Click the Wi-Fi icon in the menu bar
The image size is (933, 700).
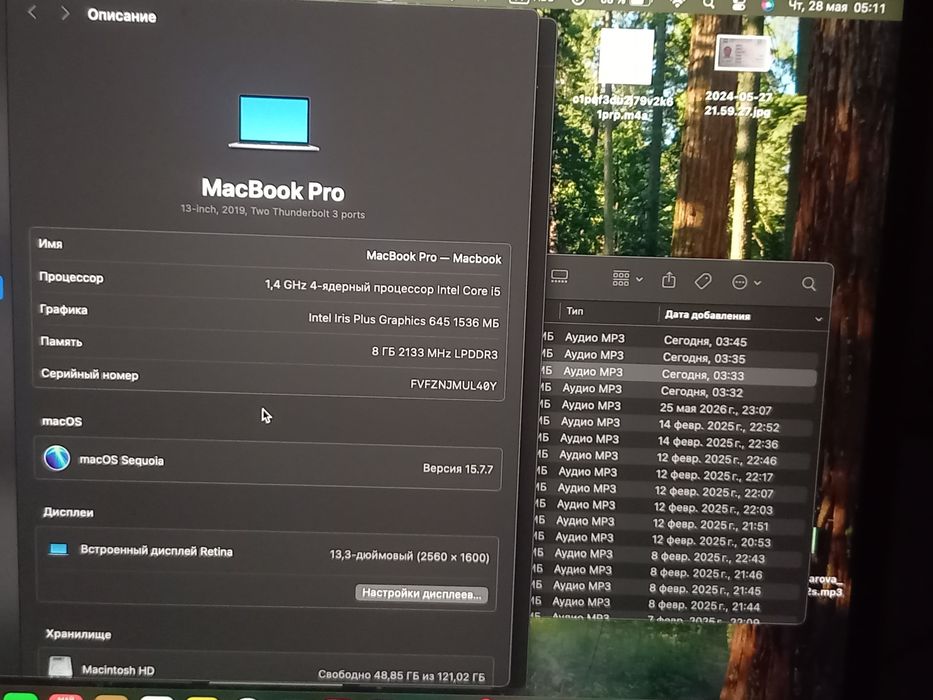tap(678, 4)
